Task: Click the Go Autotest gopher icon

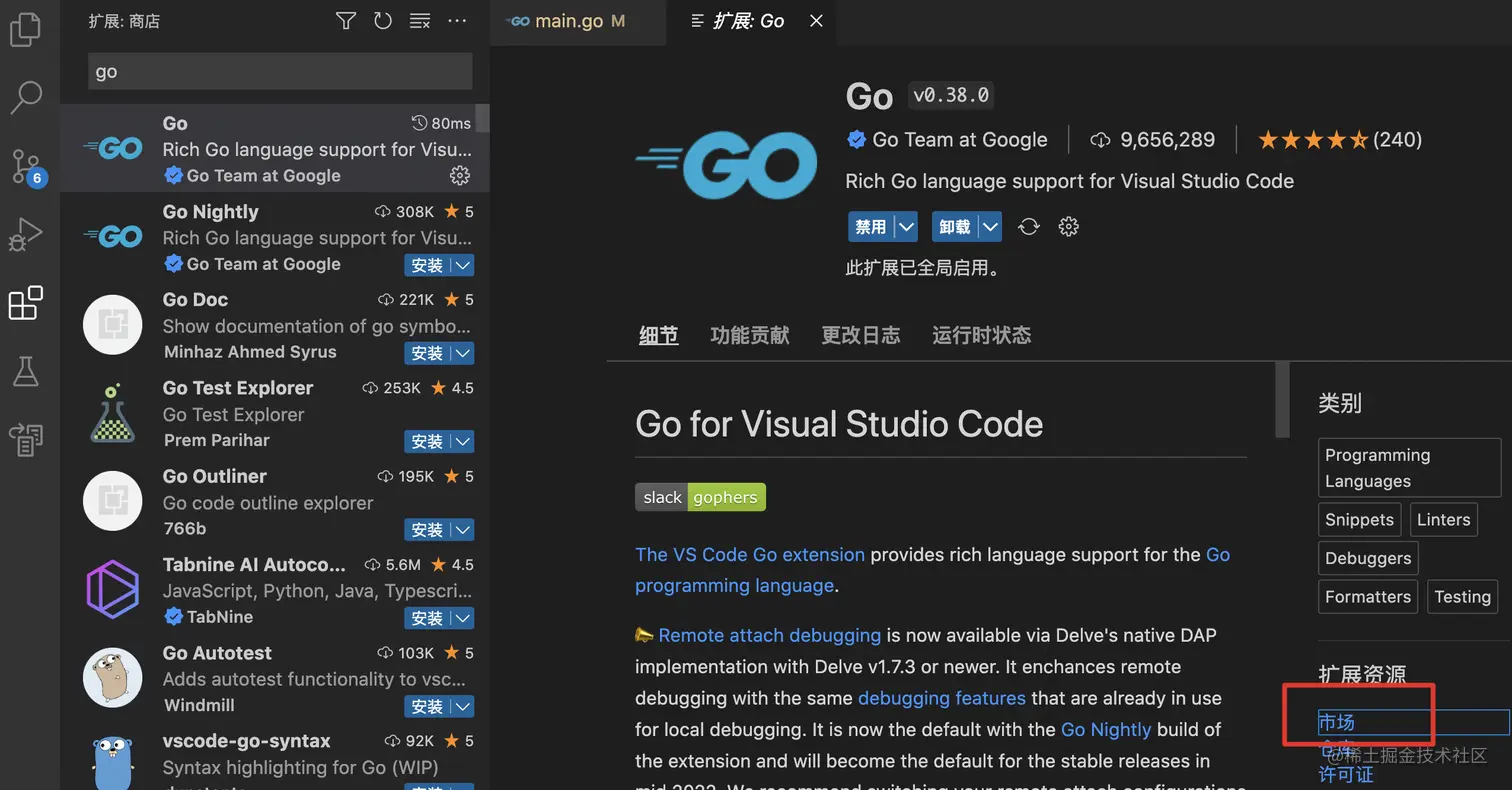Action: [x=113, y=677]
